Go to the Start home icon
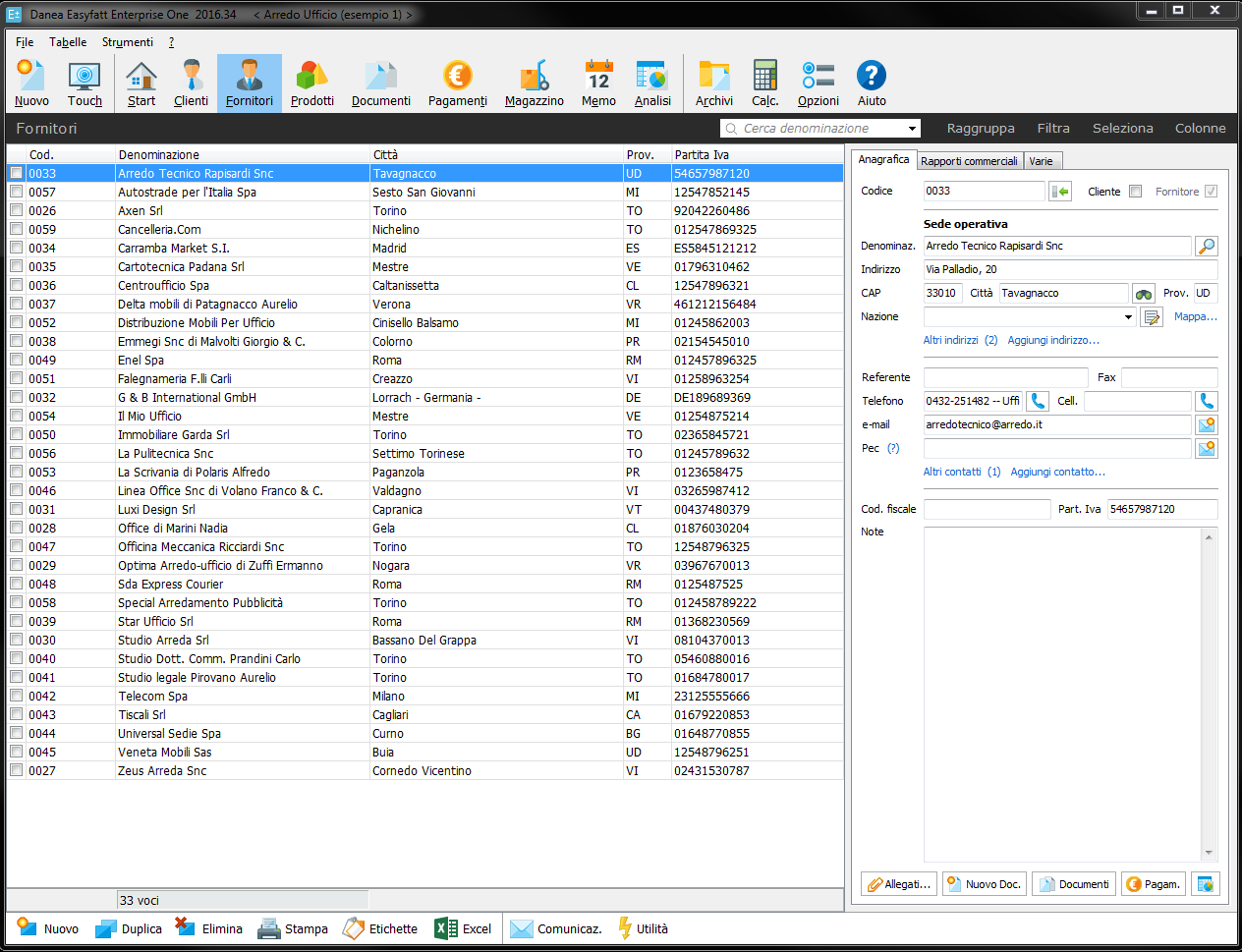The image size is (1242, 952). click(x=141, y=84)
